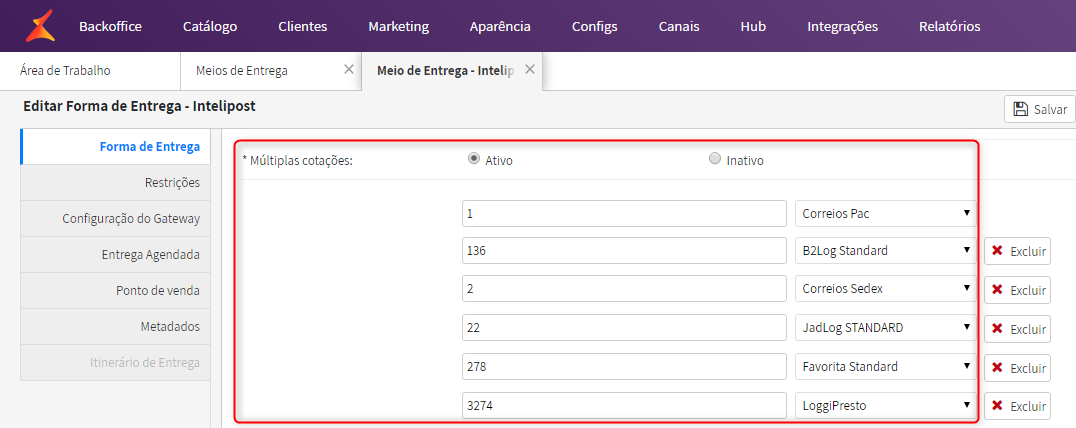Close the Meio de Entrega - Intelipost tab
Image resolution: width=1076 pixels, height=428 pixels.
click(x=529, y=69)
